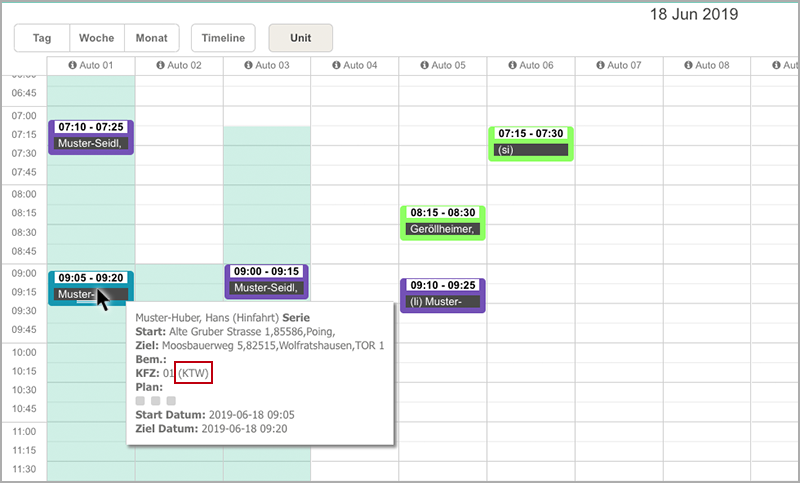
Task: Open the 07:15 - 07:30 green appointment
Action: pos(530,142)
